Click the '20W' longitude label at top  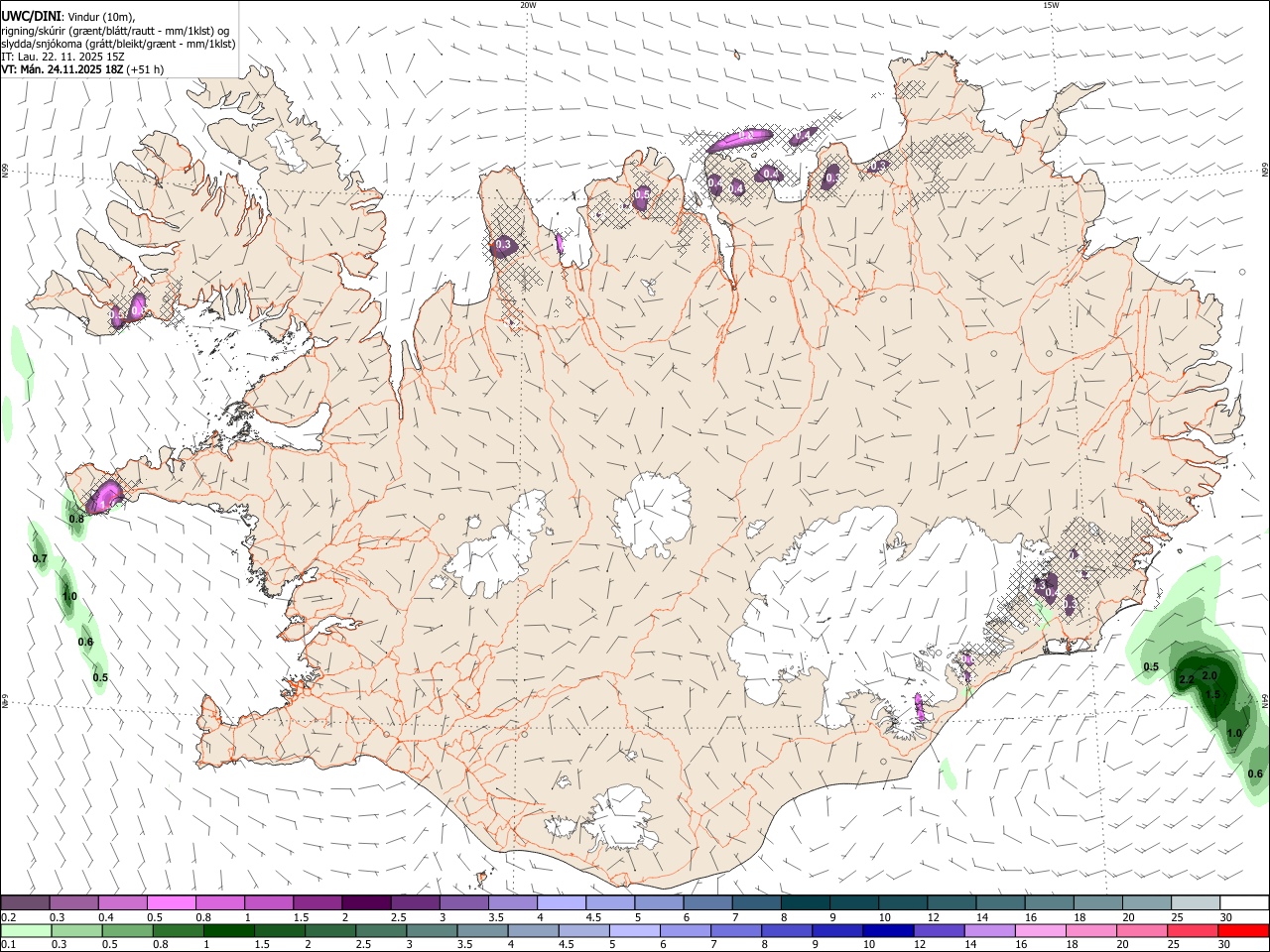coord(528,5)
